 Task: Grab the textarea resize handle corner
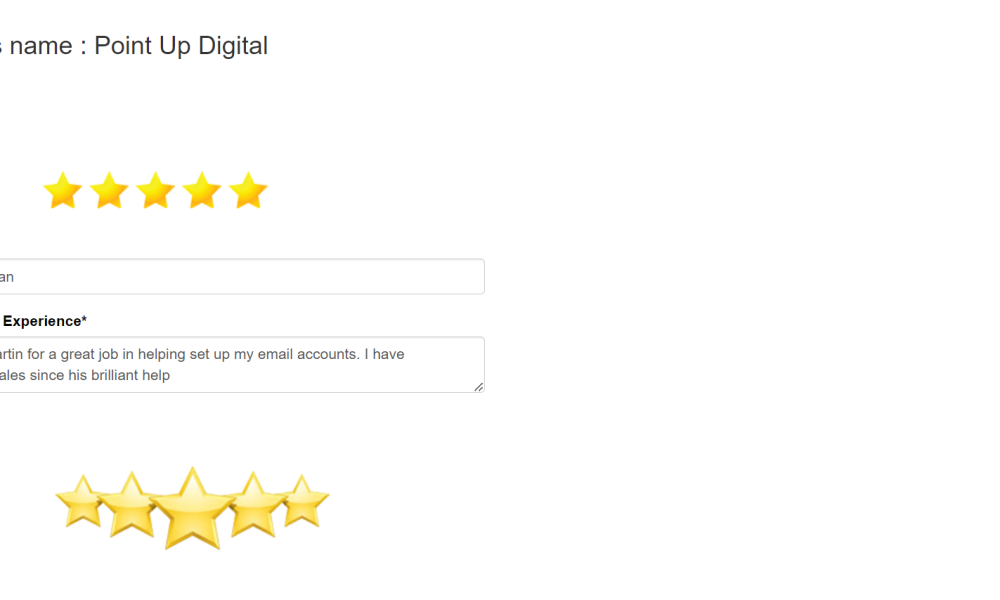tap(478, 386)
